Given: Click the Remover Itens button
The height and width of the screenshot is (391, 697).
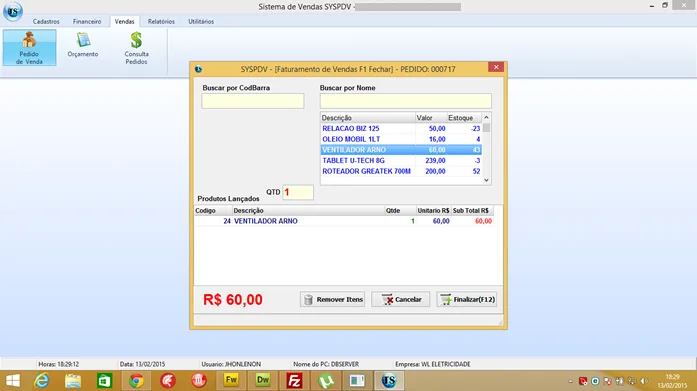Looking at the screenshot, I should point(332,299).
